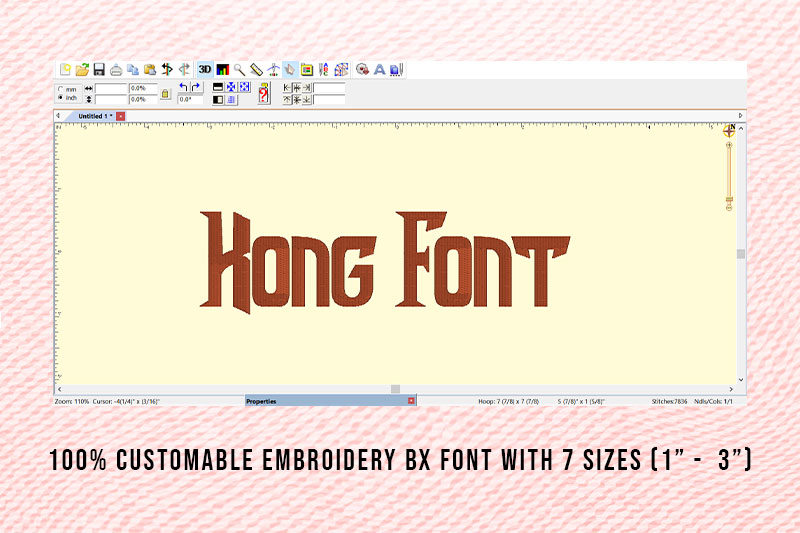Click the vertical scrollbar thumb
This screenshot has height=533, width=800.
pyautogui.click(x=741, y=253)
